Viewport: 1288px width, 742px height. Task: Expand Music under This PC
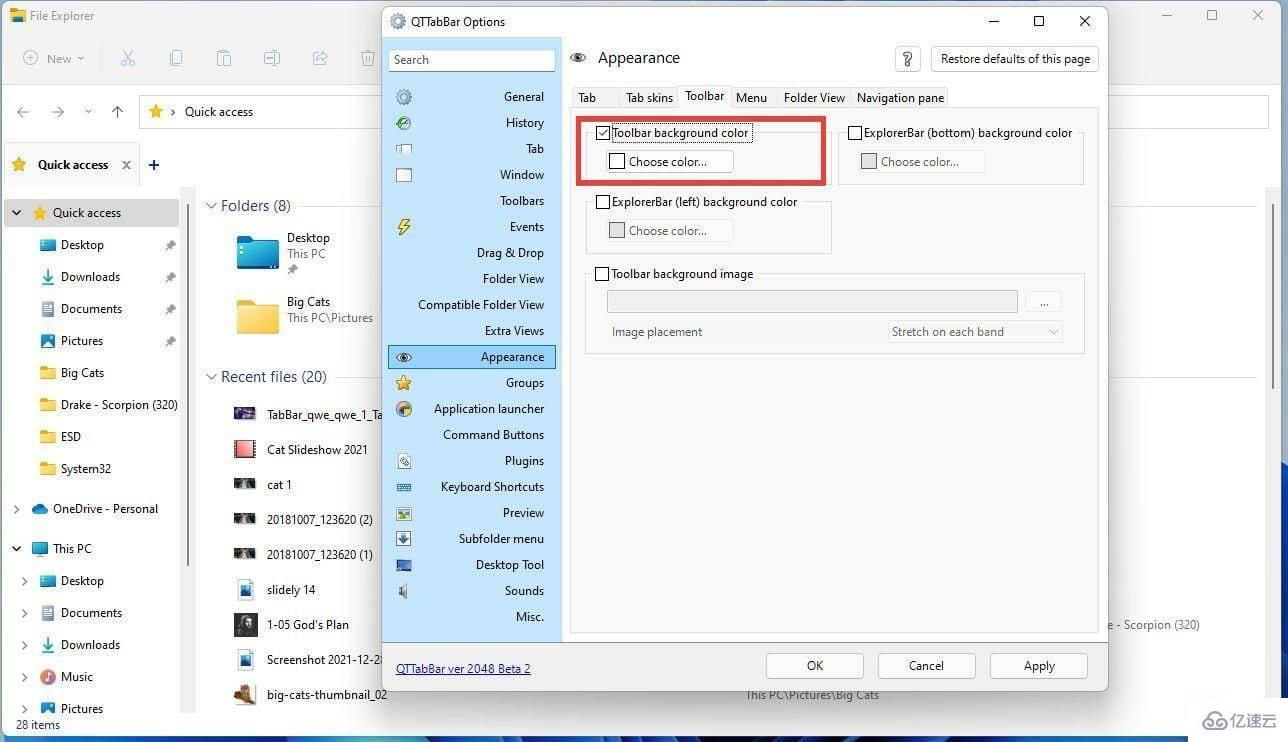(25, 677)
